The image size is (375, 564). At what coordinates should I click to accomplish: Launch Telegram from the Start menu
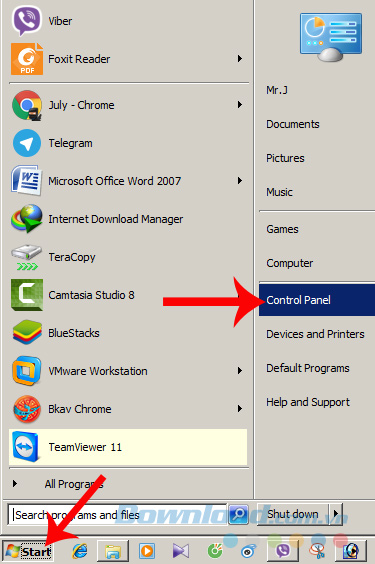pyautogui.click(x=129, y=143)
